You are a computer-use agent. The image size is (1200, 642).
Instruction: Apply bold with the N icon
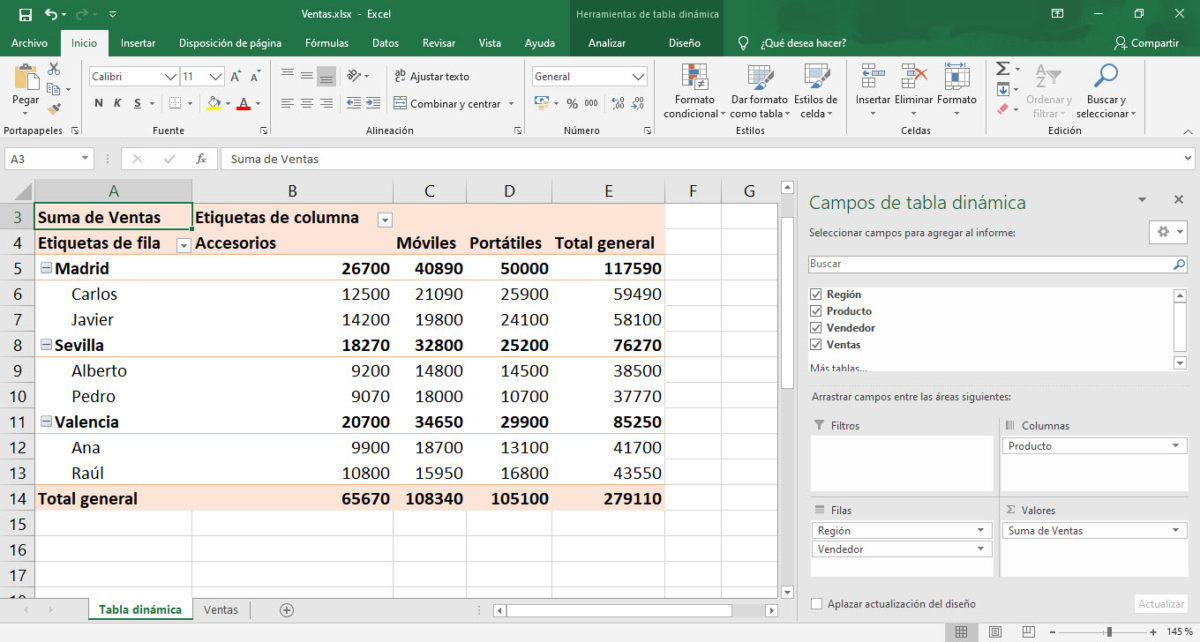tap(97, 102)
